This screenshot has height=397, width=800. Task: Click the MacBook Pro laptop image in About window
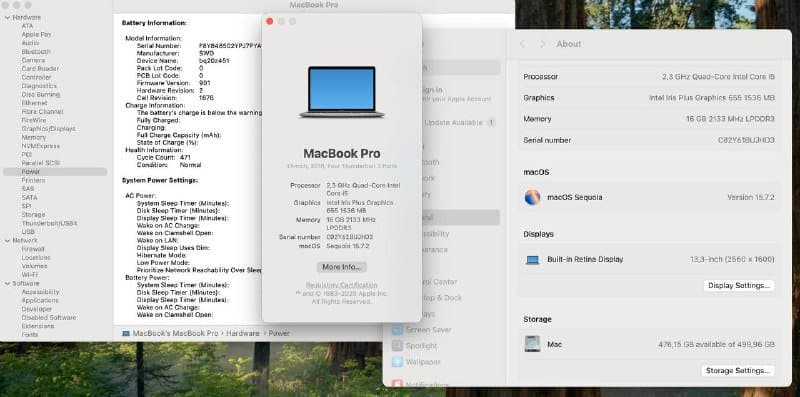tap(342, 92)
